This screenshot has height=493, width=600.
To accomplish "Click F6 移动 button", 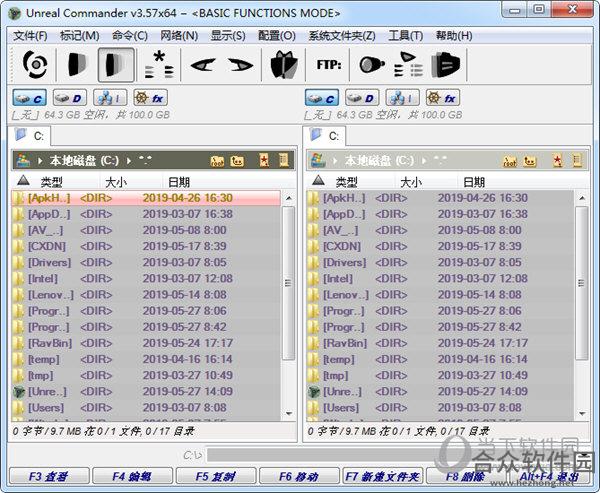I will [x=299, y=476].
